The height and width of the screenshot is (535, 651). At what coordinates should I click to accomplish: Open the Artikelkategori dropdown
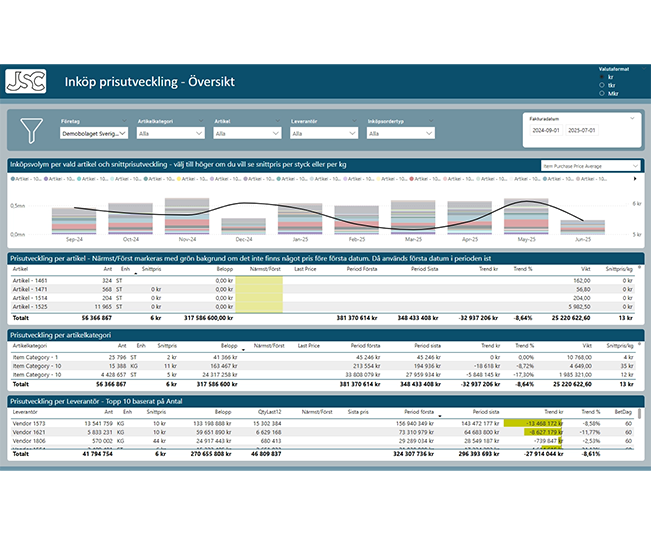171,133
